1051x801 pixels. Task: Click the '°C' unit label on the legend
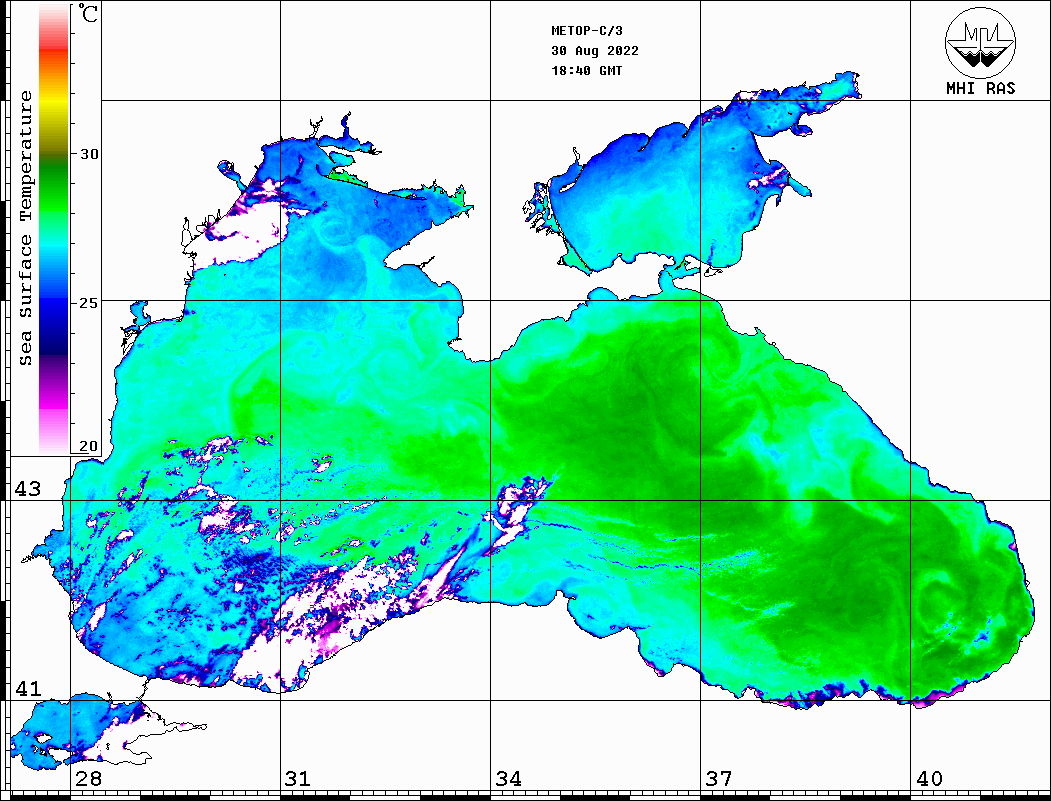click(88, 13)
